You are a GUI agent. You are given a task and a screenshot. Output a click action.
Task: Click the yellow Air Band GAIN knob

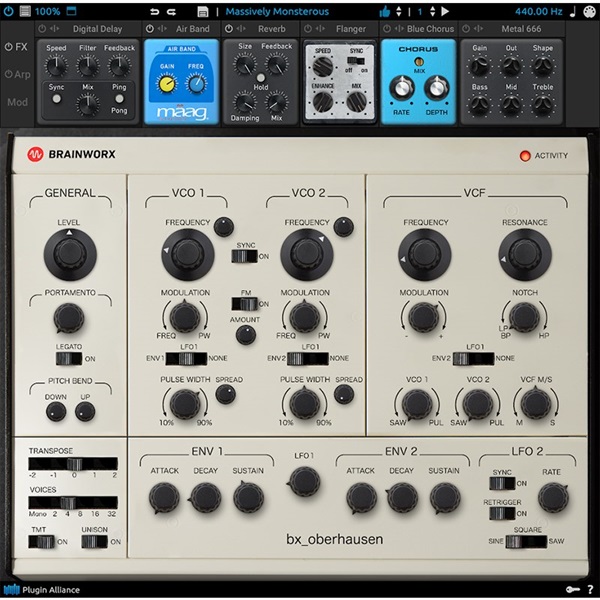pos(166,84)
